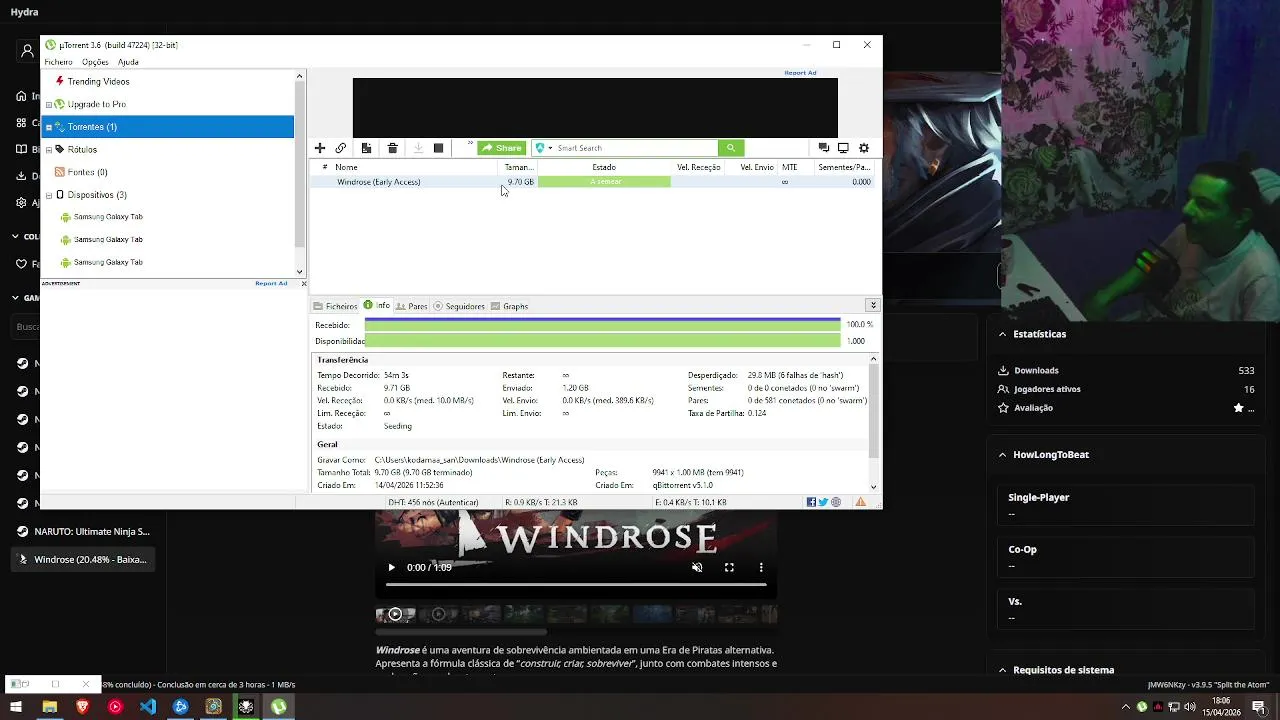Close the sidebar advertisement panel

point(303,284)
